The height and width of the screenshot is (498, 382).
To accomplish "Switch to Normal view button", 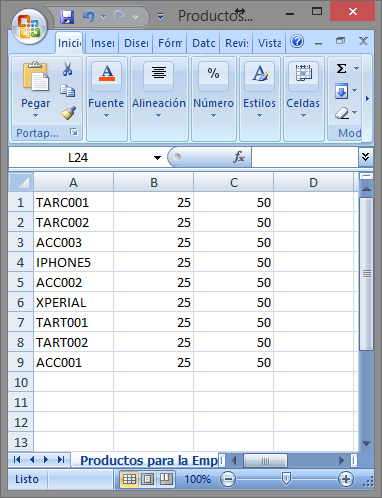I will [x=129, y=479].
